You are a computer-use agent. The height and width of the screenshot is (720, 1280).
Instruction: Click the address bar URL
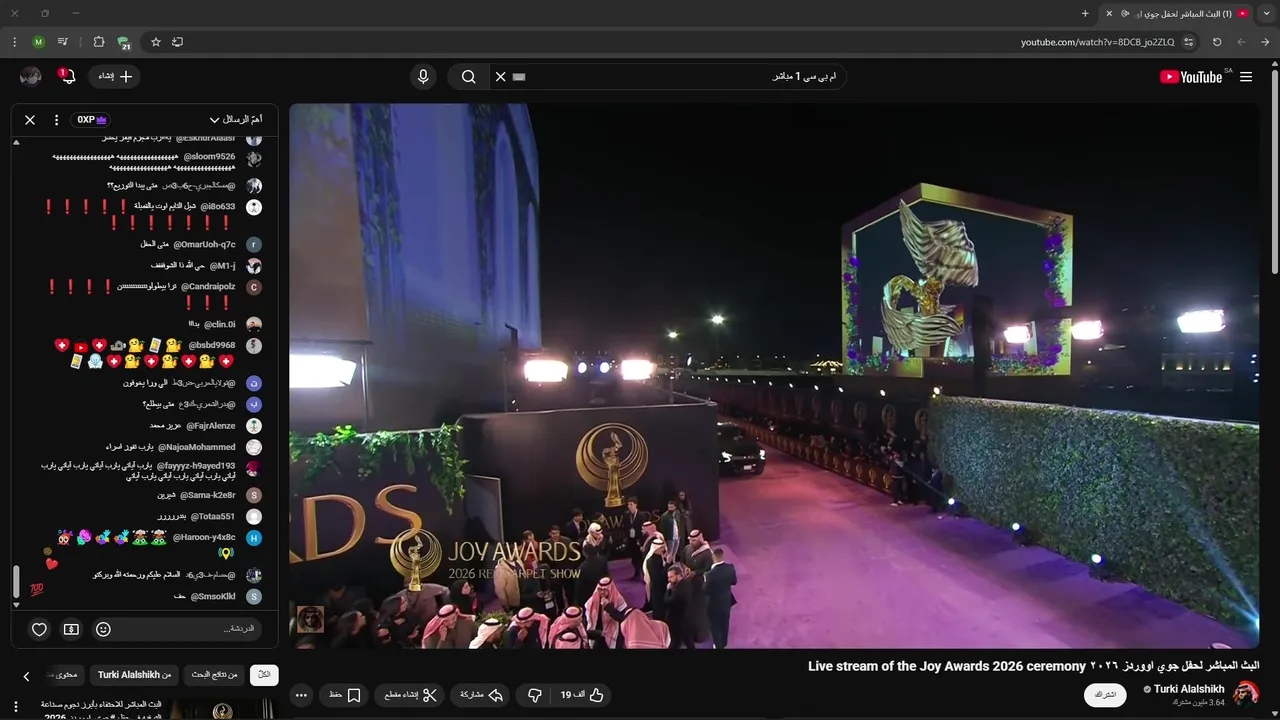[1097, 42]
